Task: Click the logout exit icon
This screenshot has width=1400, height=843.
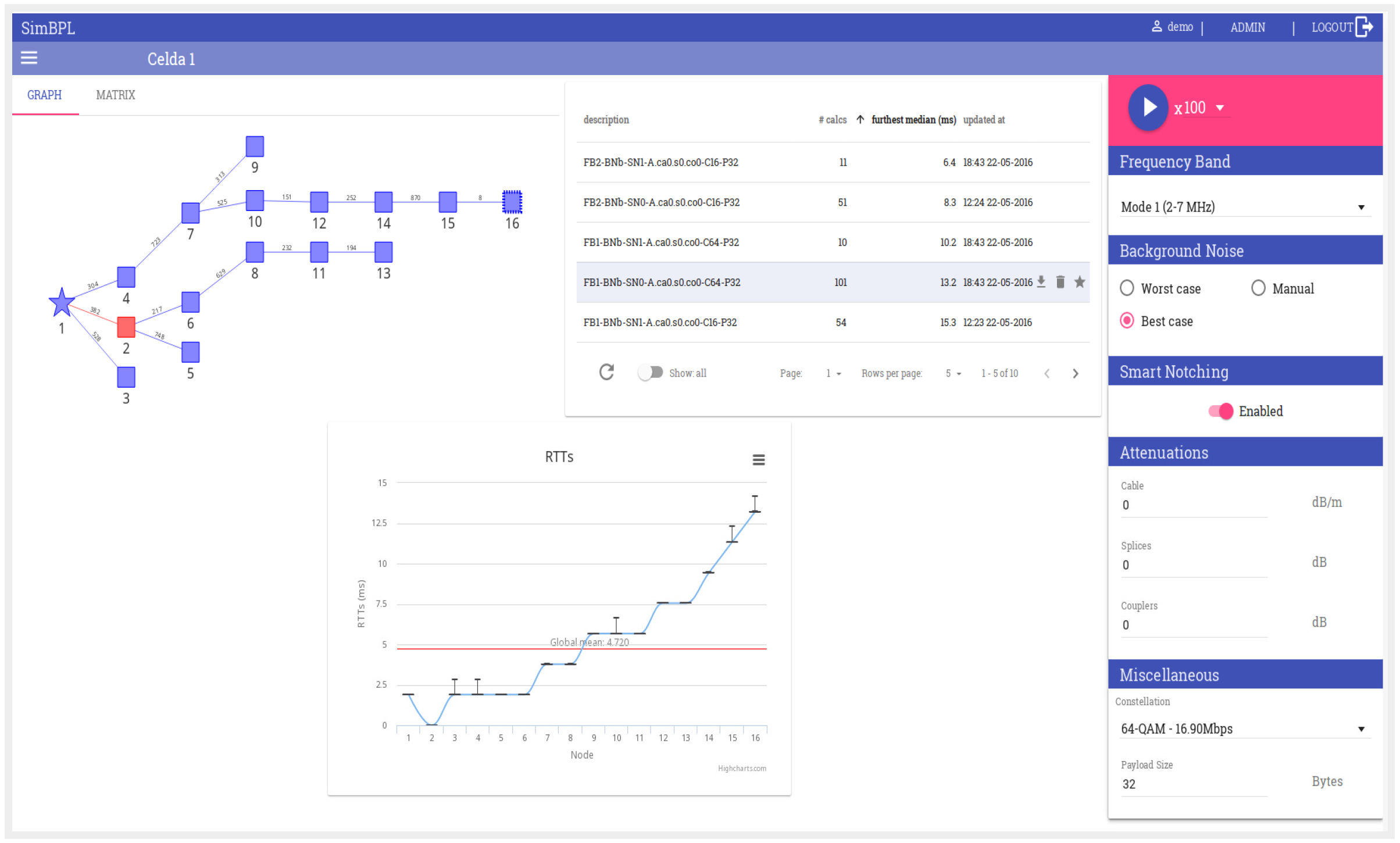Action: click(1364, 27)
